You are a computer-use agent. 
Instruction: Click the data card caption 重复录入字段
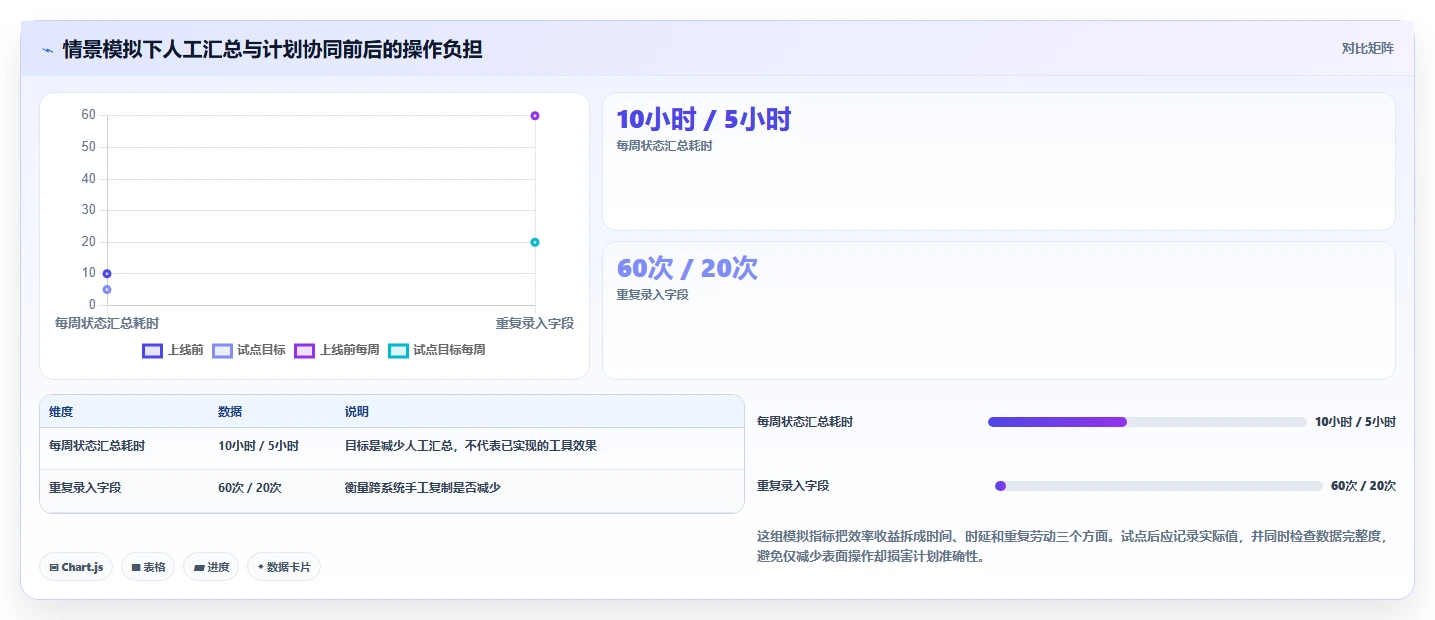coord(653,295)
